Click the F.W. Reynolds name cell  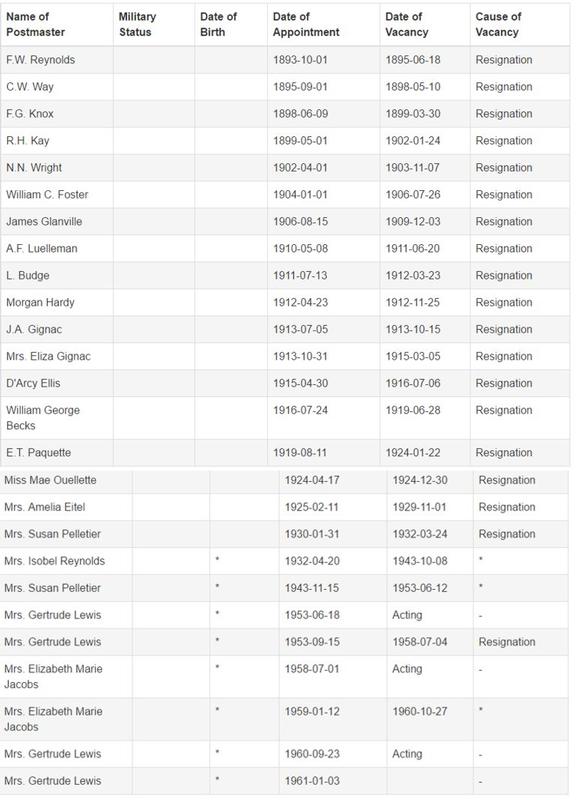tap(41, 60)
